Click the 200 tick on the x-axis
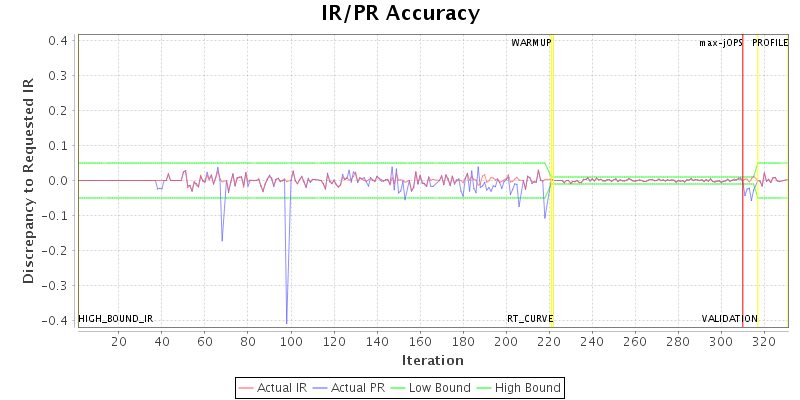The width and height of the screenshot is (800, 400). pos(507,342)
